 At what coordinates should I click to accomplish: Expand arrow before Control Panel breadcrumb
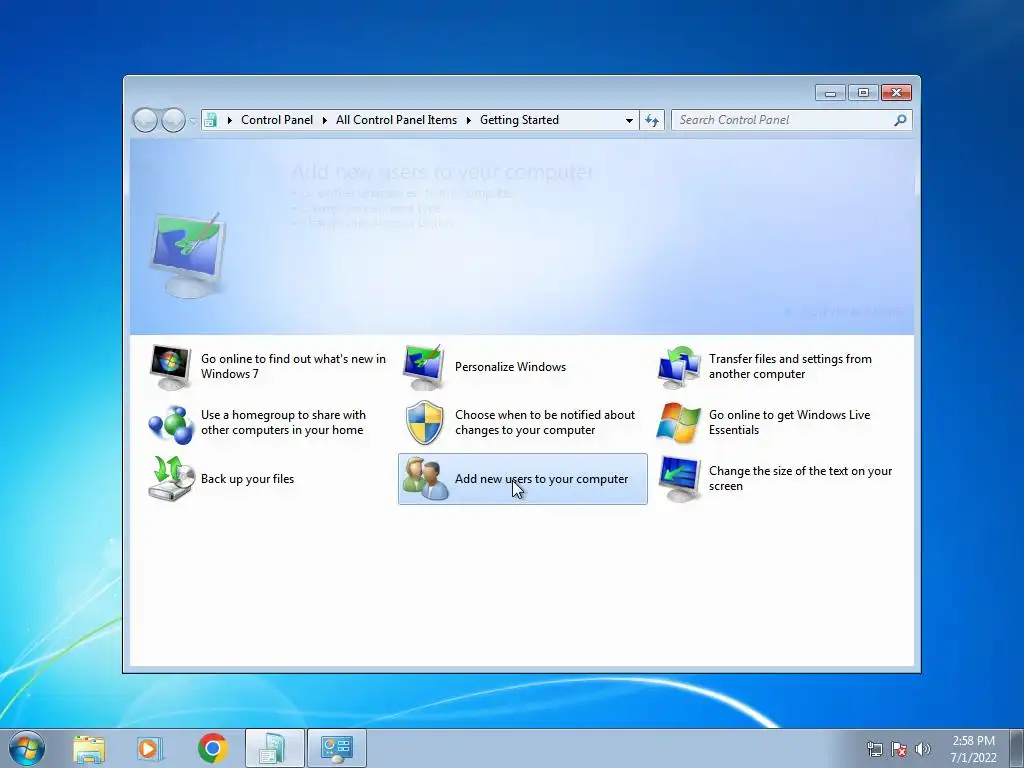(229, 120)
